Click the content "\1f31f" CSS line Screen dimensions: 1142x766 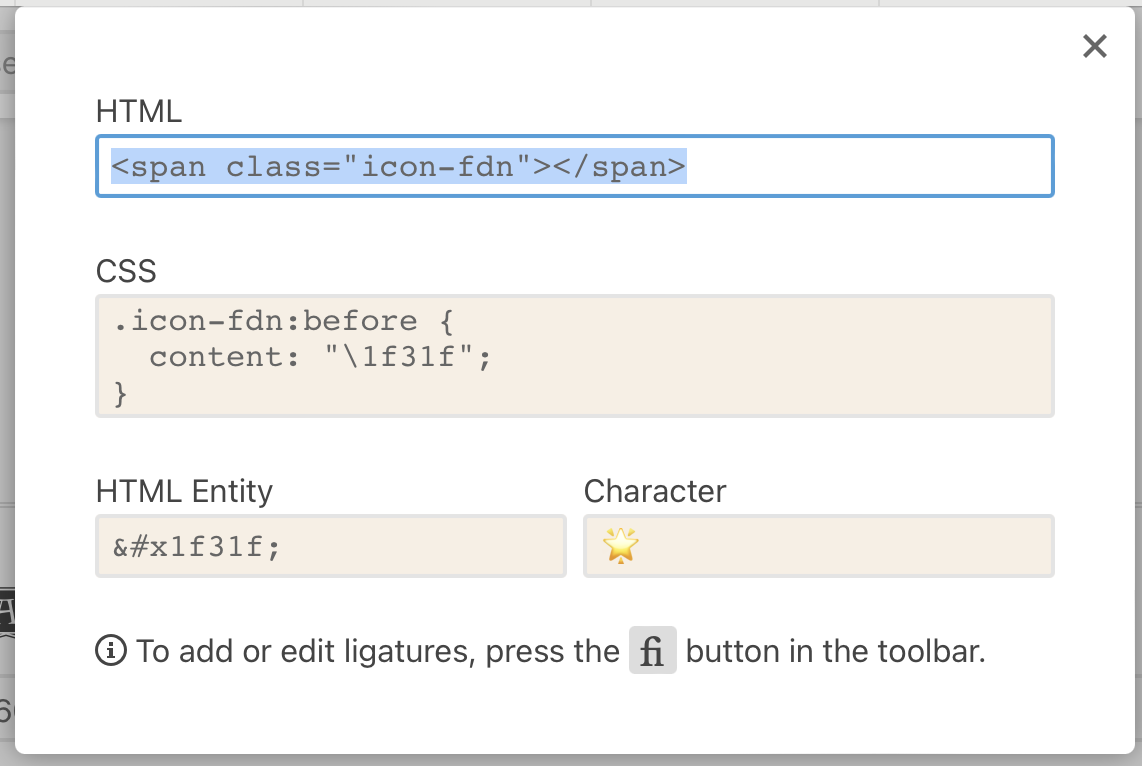tap(320, 357)
